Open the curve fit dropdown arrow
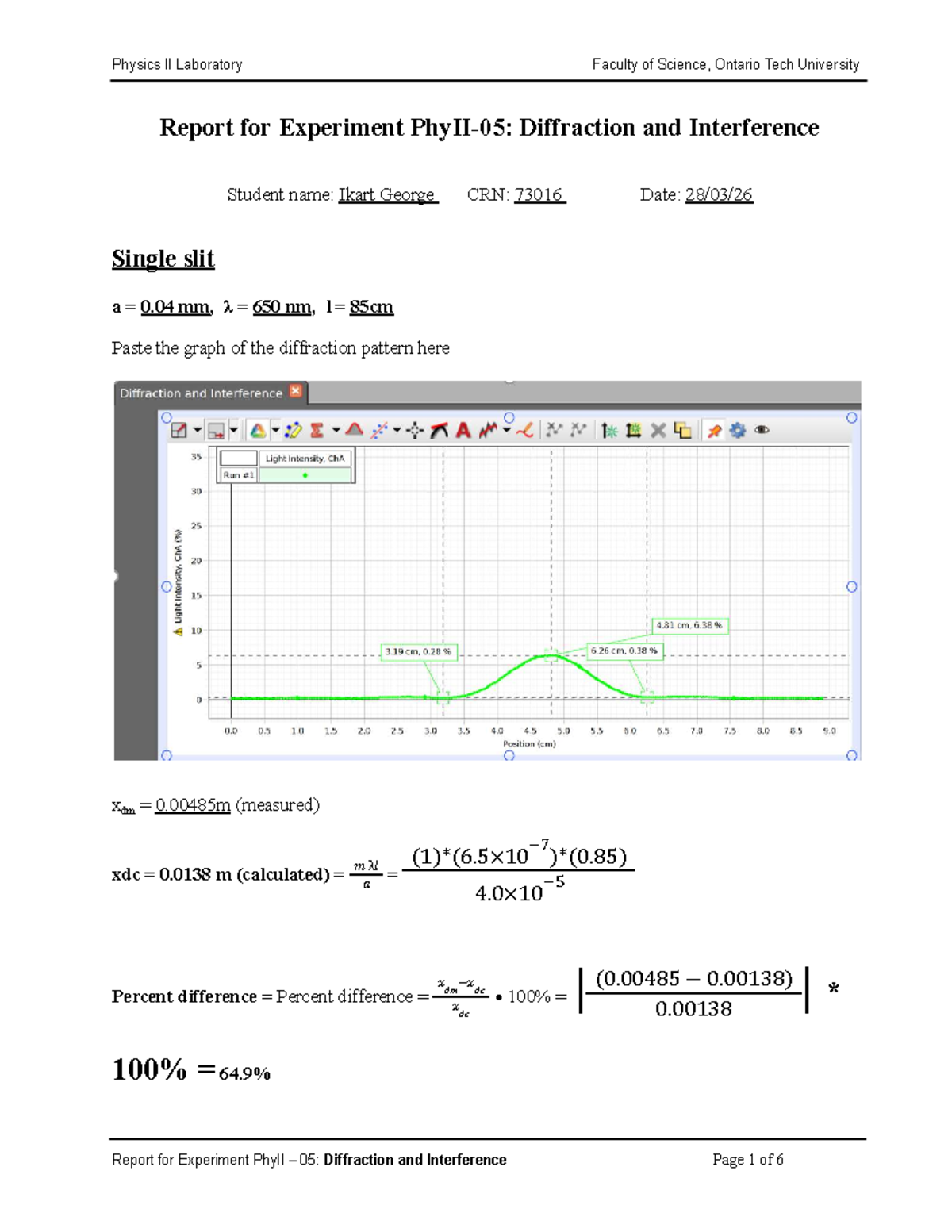 pos(397,431)
